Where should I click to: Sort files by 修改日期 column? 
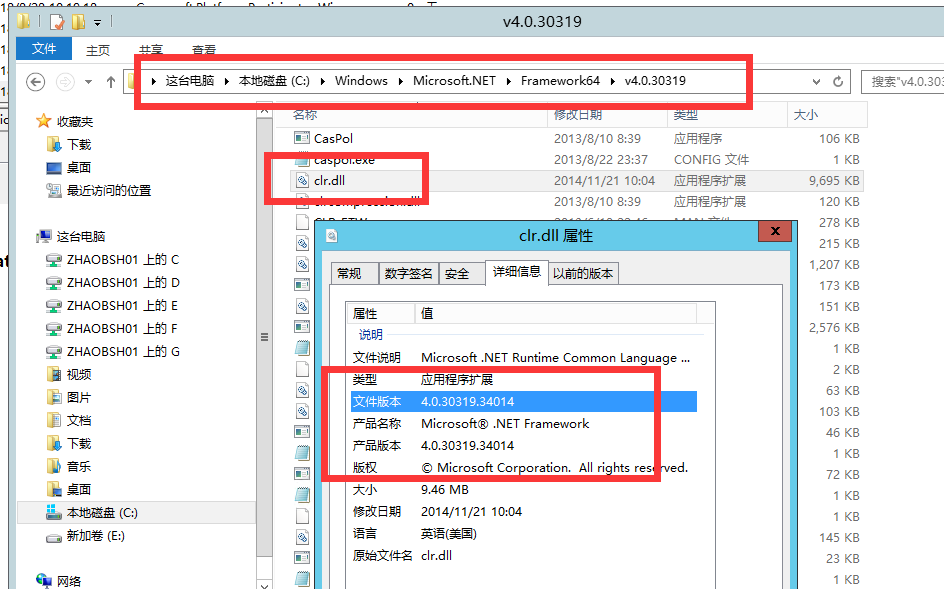608,114
